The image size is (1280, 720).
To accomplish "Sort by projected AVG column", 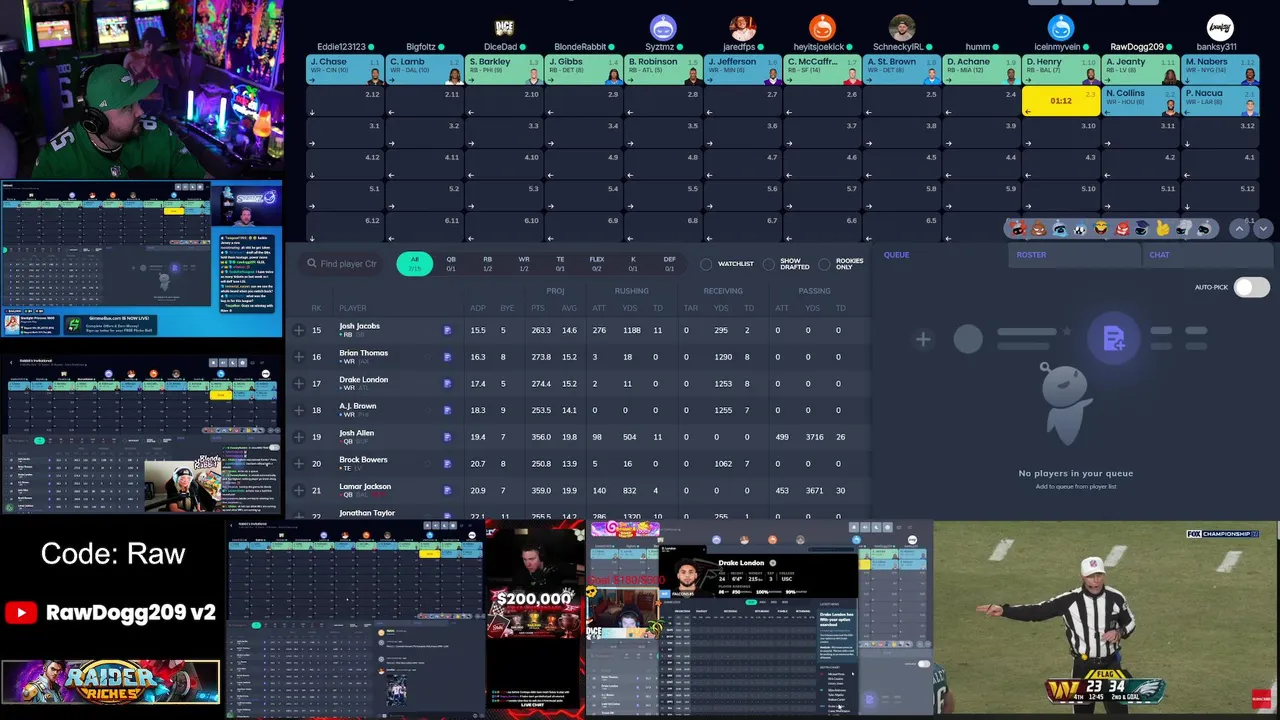I will coord(569,308).
